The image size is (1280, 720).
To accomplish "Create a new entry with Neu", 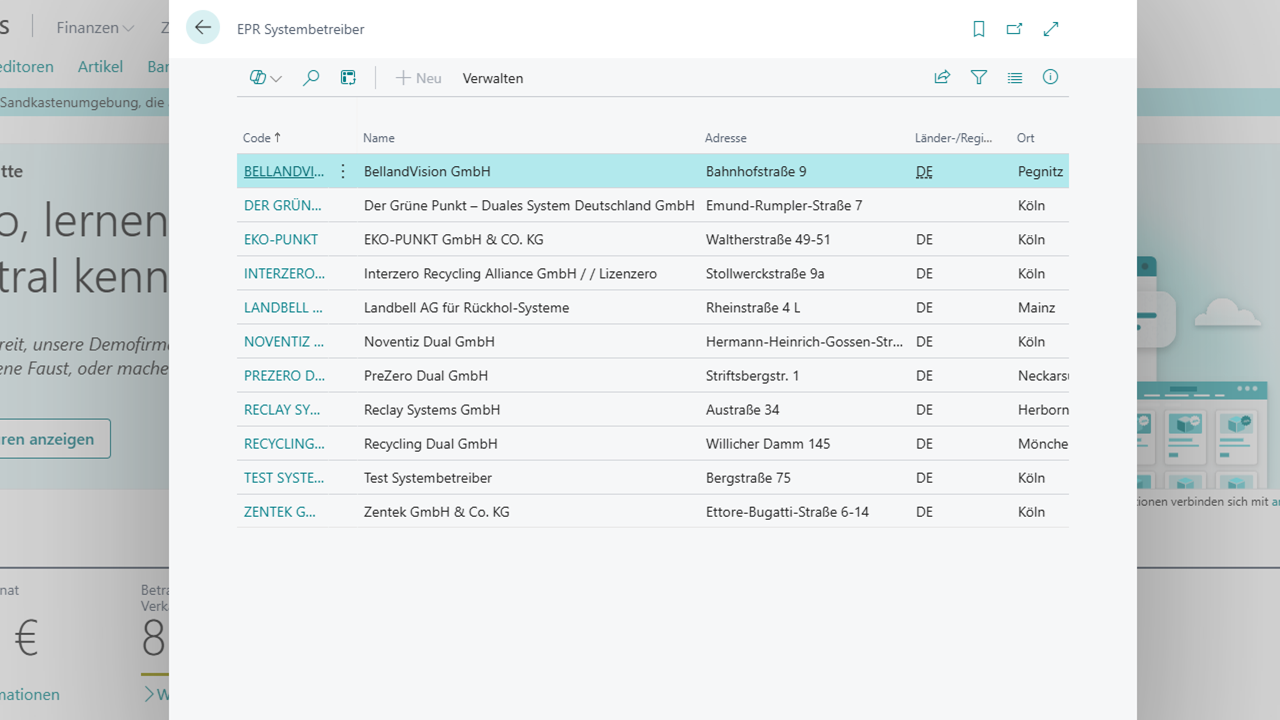I will [x=418, y=78].
